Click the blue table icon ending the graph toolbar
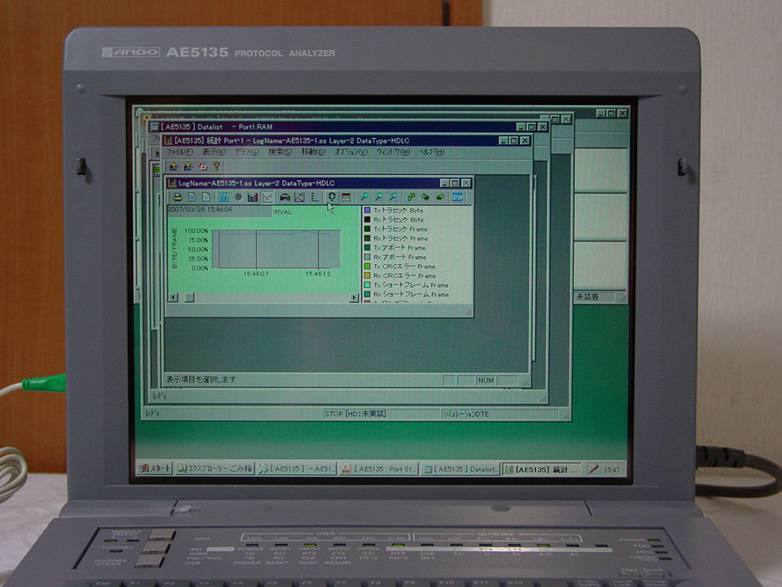782x587 pixels. click(x=457, y=197)
